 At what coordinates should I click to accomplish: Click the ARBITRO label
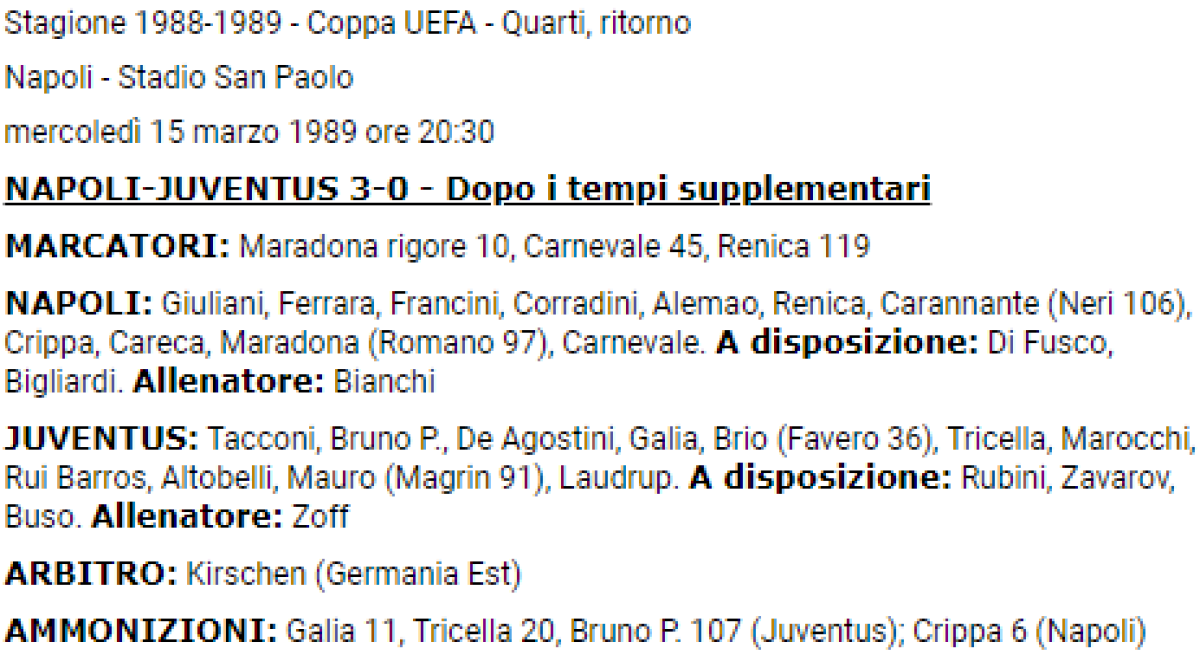click(x=90, y=575)
